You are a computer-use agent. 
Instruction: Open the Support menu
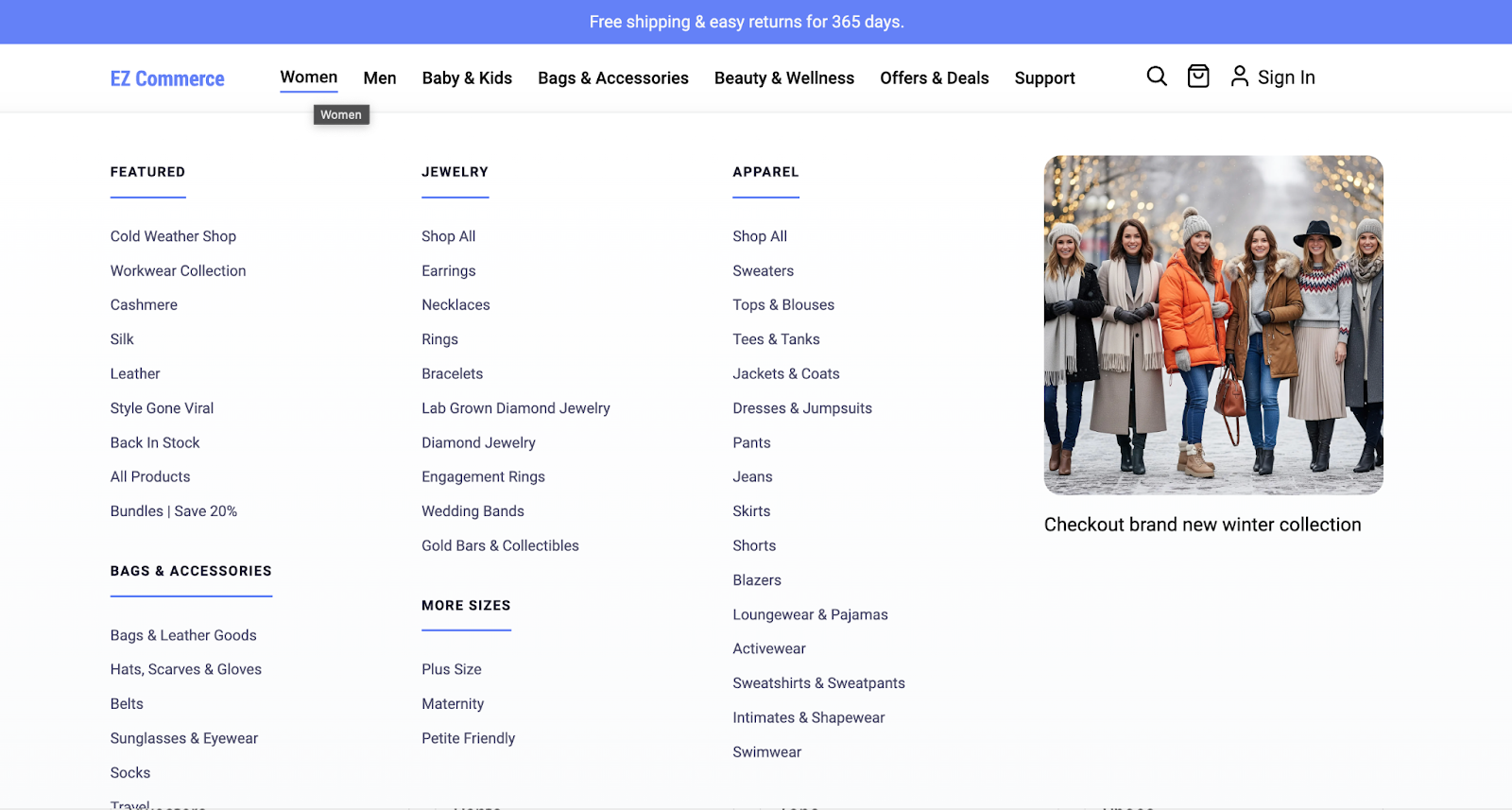coord(1045,78)
